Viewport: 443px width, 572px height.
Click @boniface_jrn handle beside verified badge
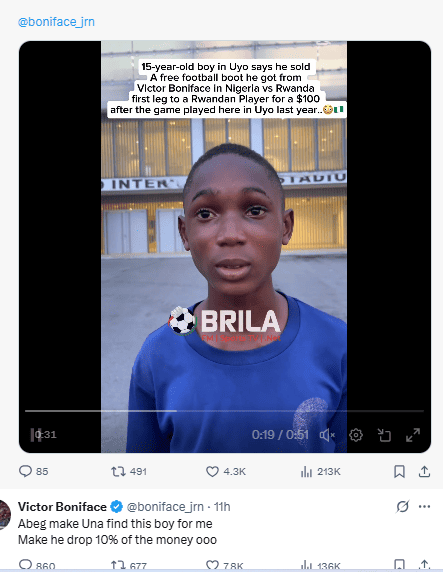165,507
